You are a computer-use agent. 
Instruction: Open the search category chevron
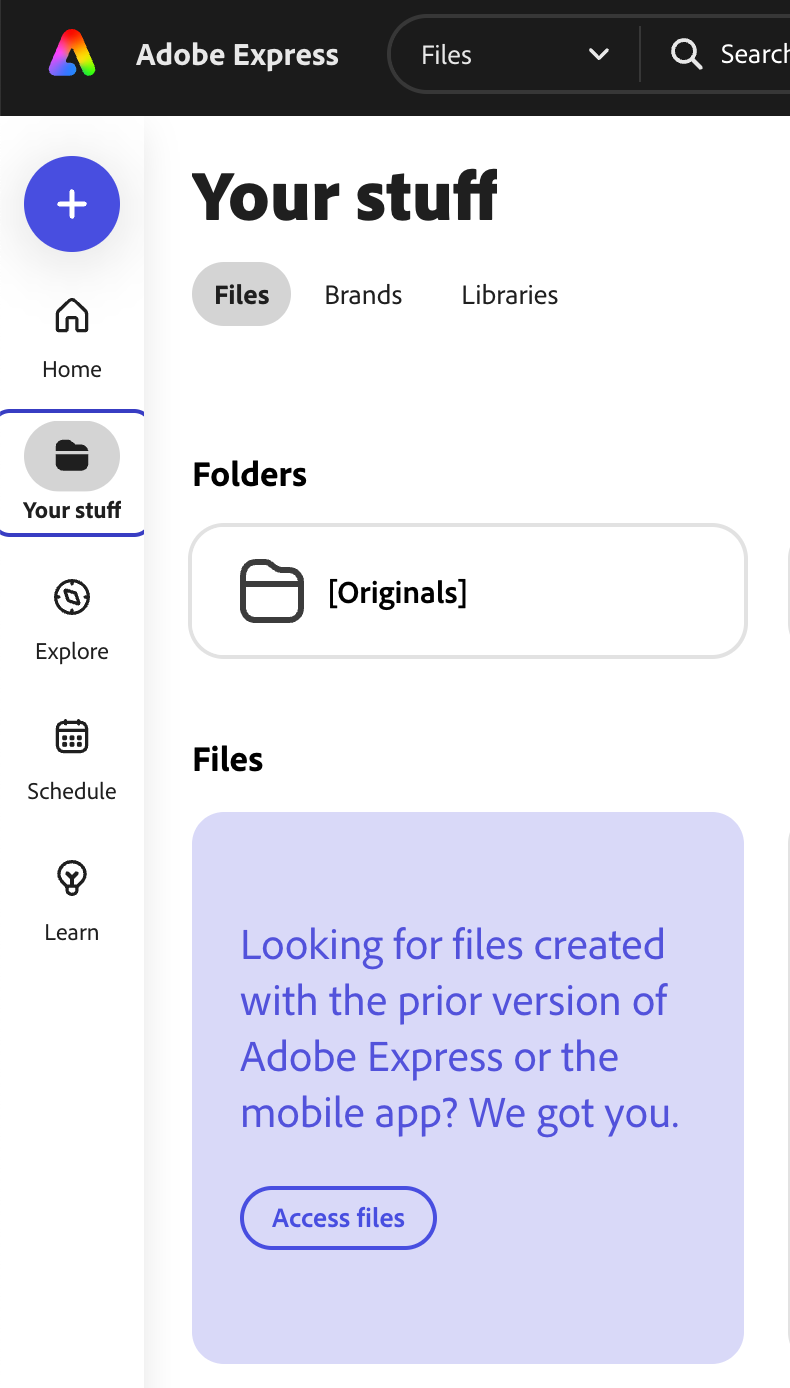pyautogui.click(x=598, y=55)
